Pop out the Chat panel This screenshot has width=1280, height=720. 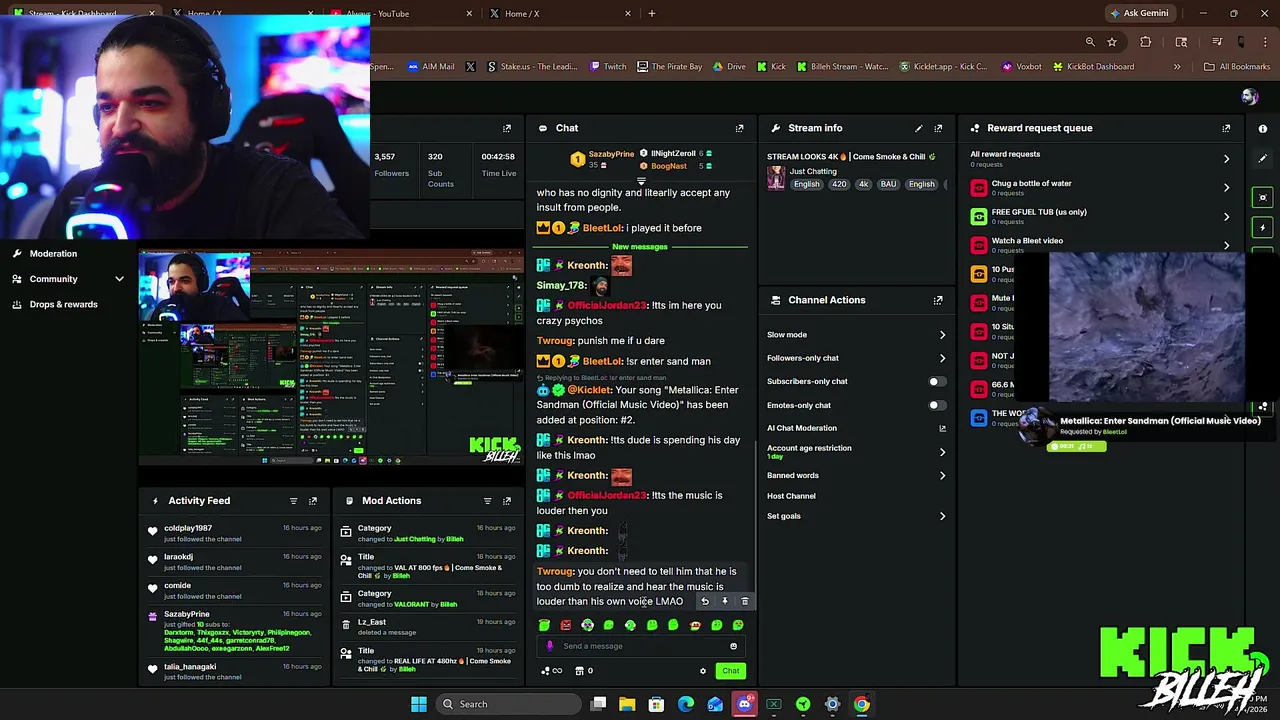click(739, 128)
